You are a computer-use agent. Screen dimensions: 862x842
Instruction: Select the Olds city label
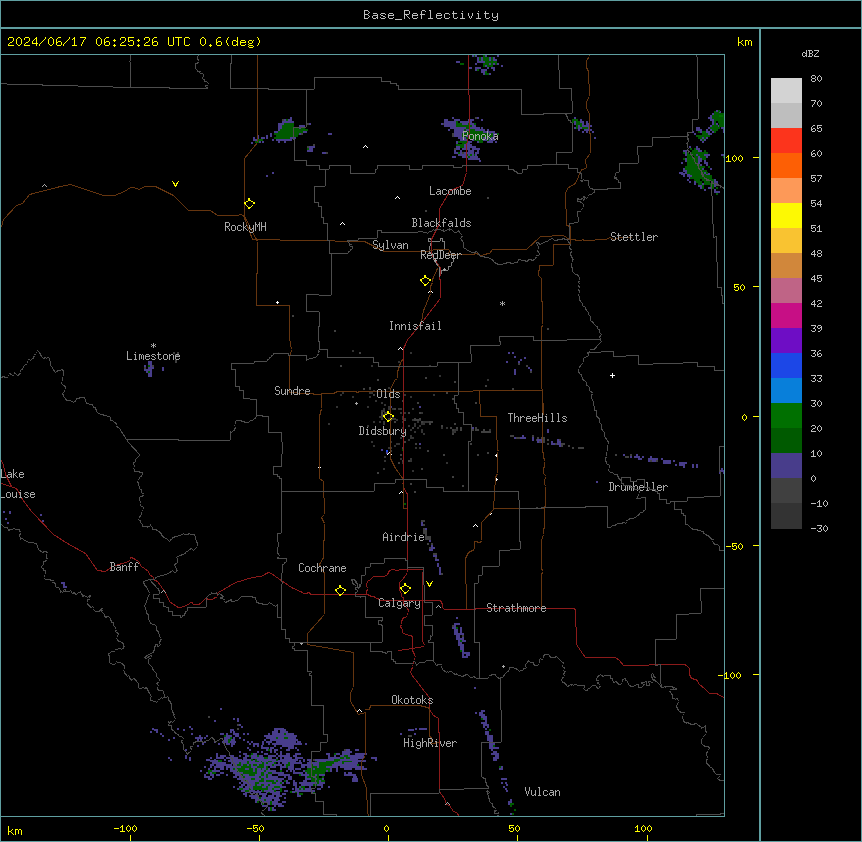click(x=388, y=394)
